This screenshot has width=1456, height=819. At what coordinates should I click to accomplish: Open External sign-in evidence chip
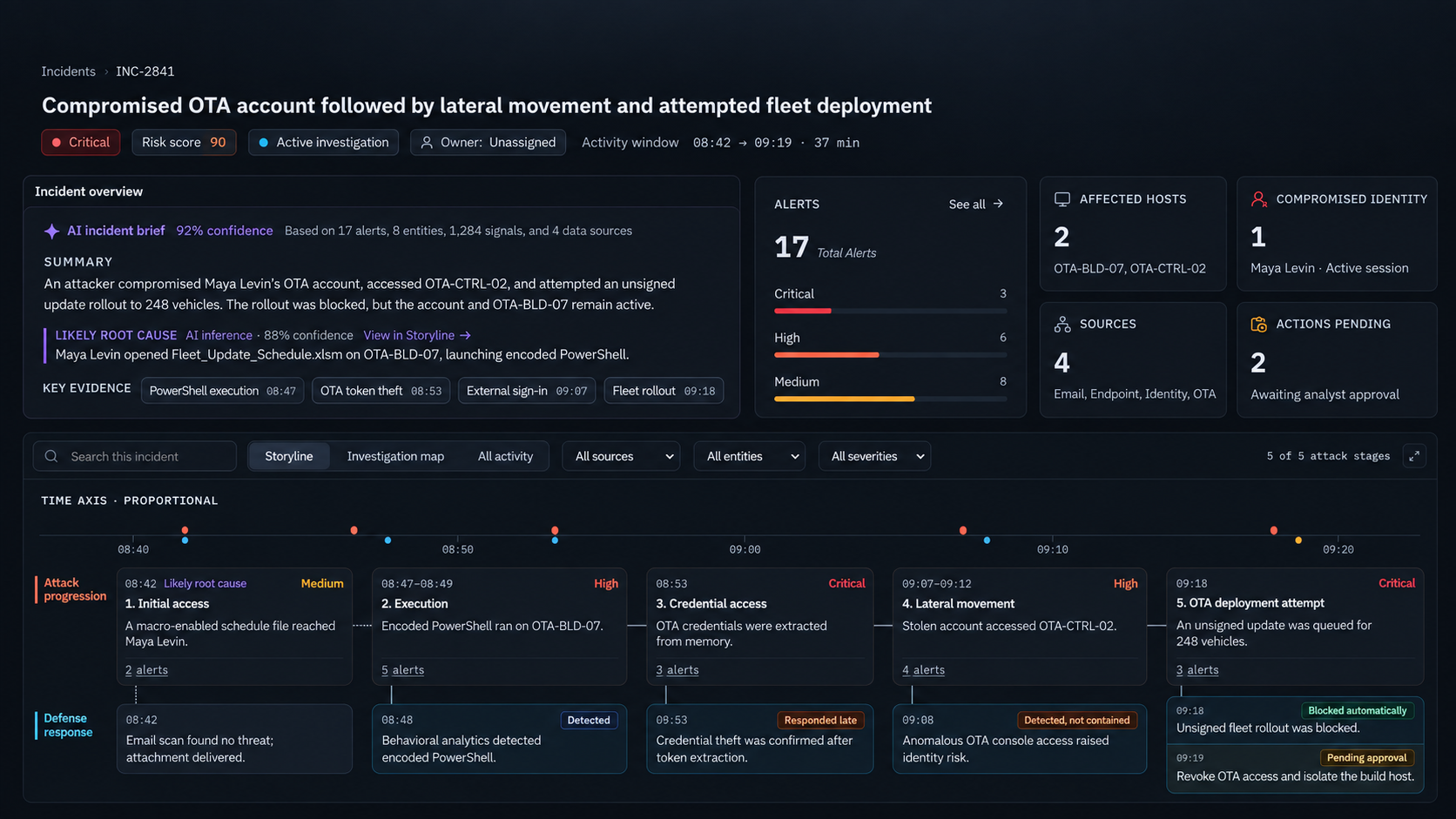pos(527,391)
